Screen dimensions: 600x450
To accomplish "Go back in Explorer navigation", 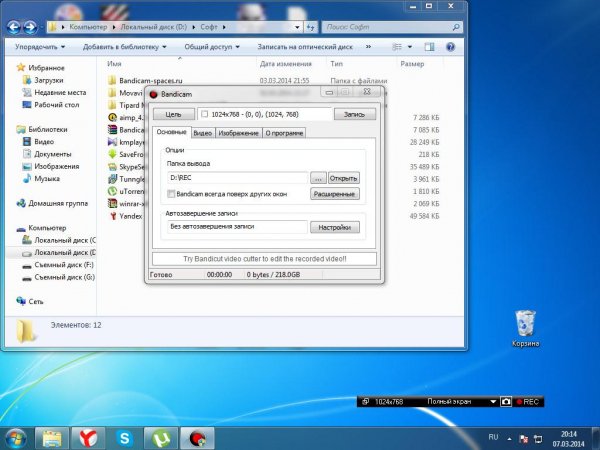I will (14, 27).
